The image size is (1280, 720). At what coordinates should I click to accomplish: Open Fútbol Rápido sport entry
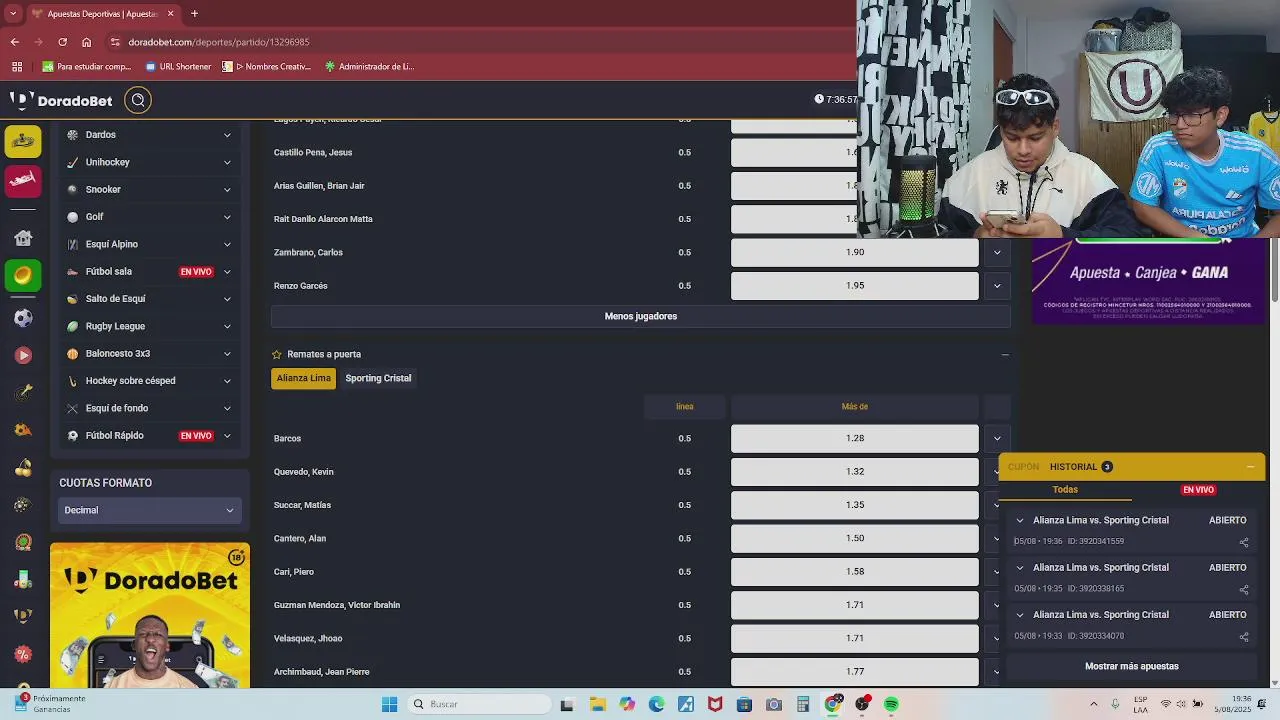(149, 436)
